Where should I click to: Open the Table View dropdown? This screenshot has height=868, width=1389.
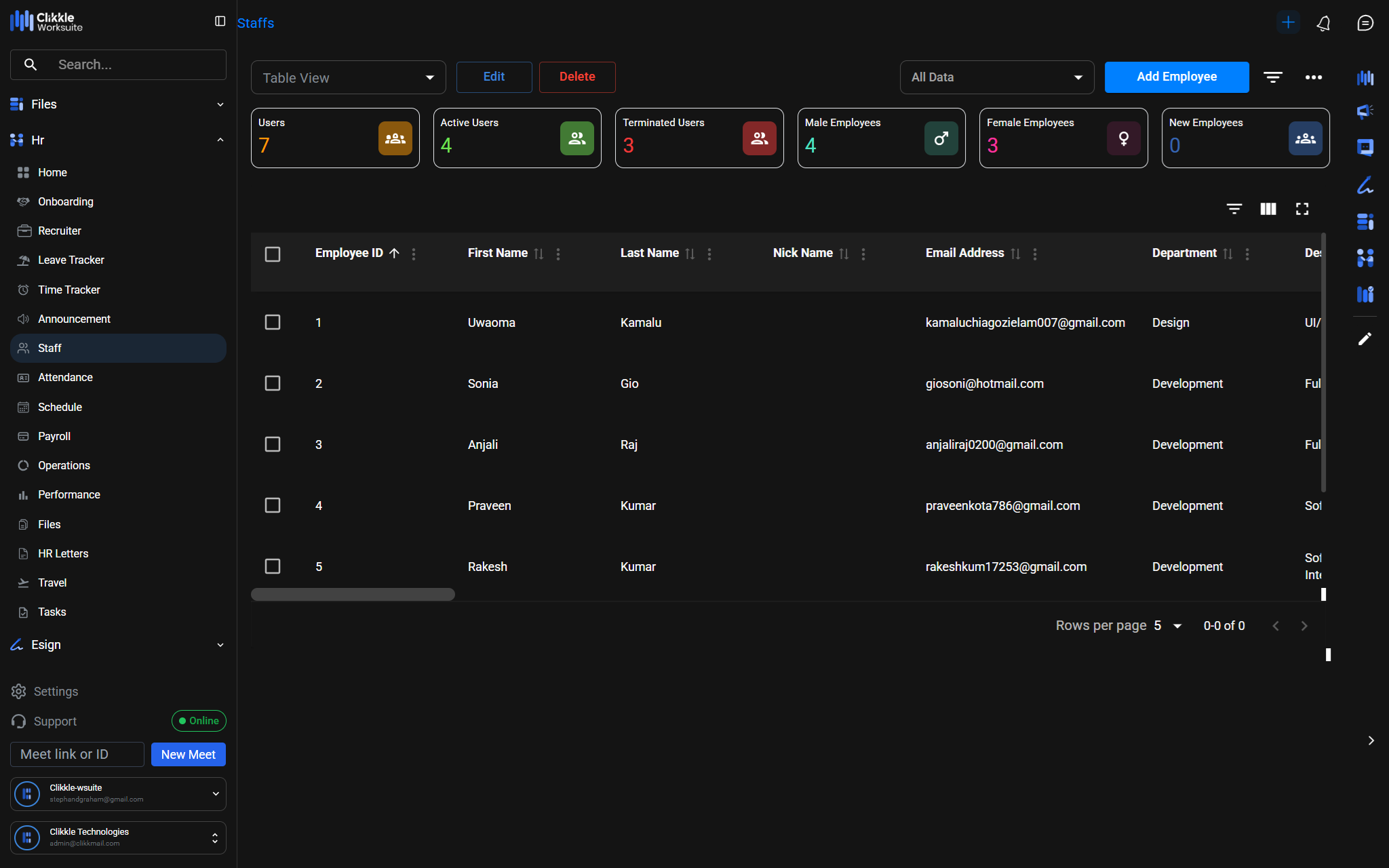tap(348, 78)
